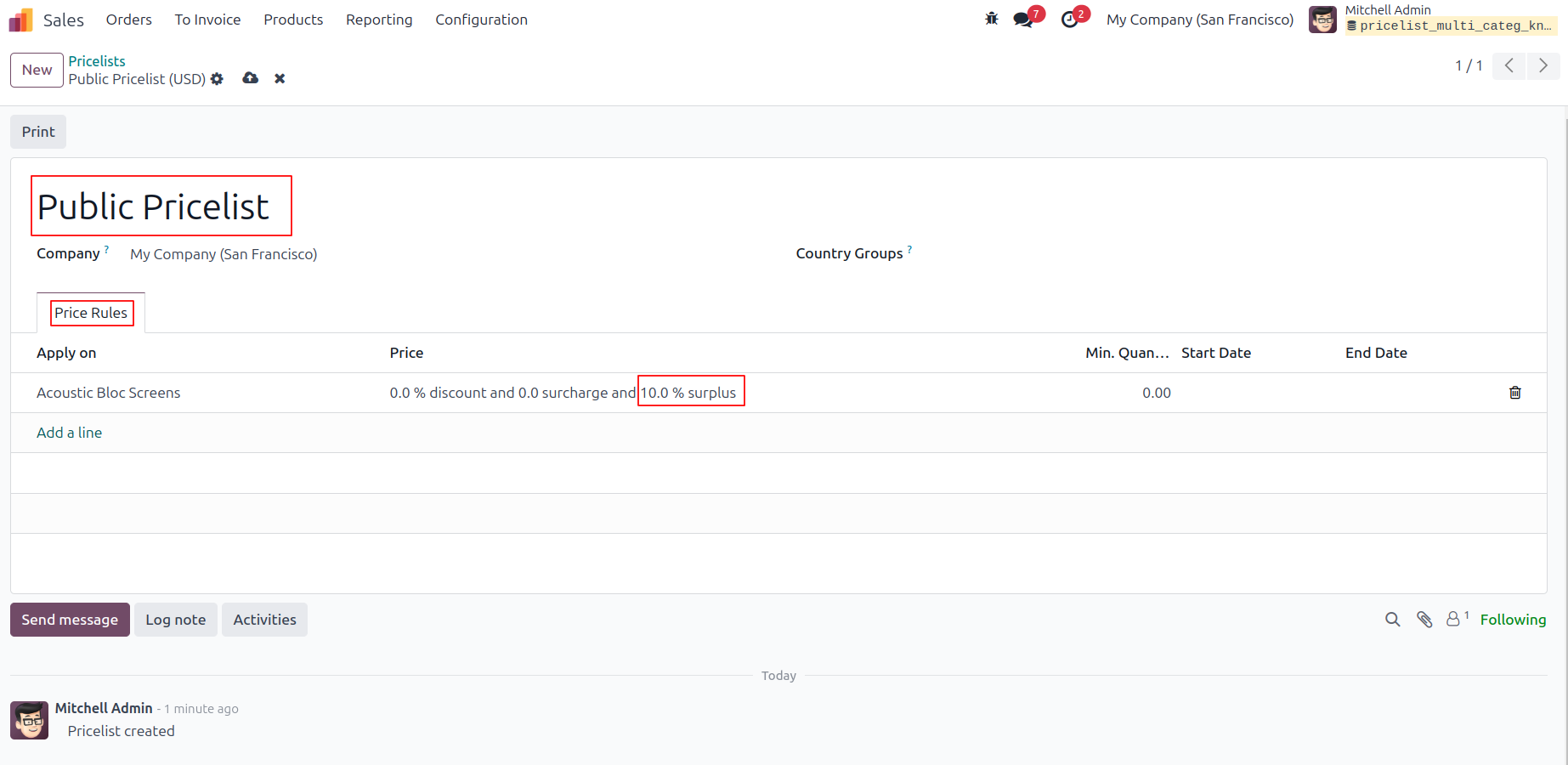Viewport: 1568px width, 765px height.
Task: Search chatter messages with magnifier icon
Action: (x=1392, y=620)
